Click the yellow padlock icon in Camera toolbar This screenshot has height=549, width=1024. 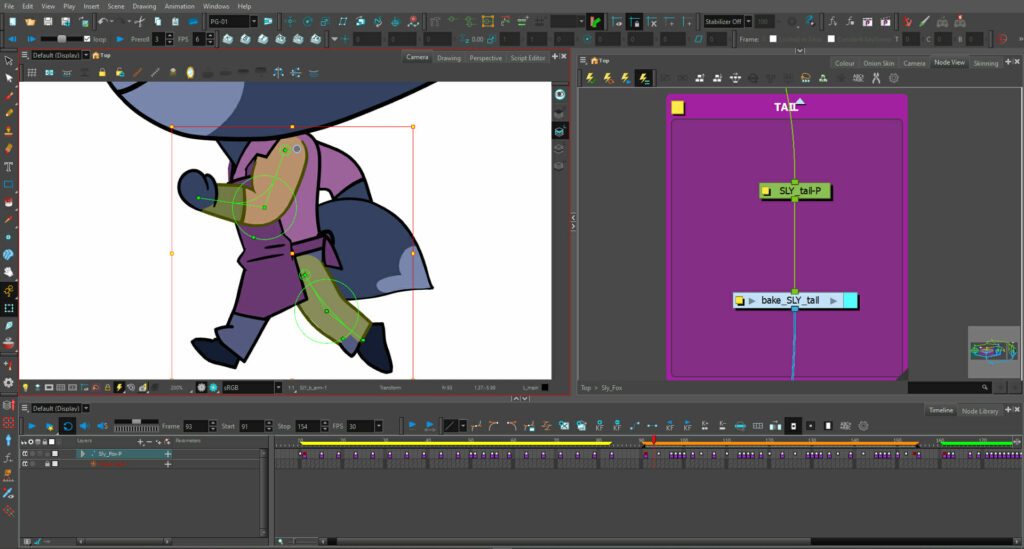point(102,72)
